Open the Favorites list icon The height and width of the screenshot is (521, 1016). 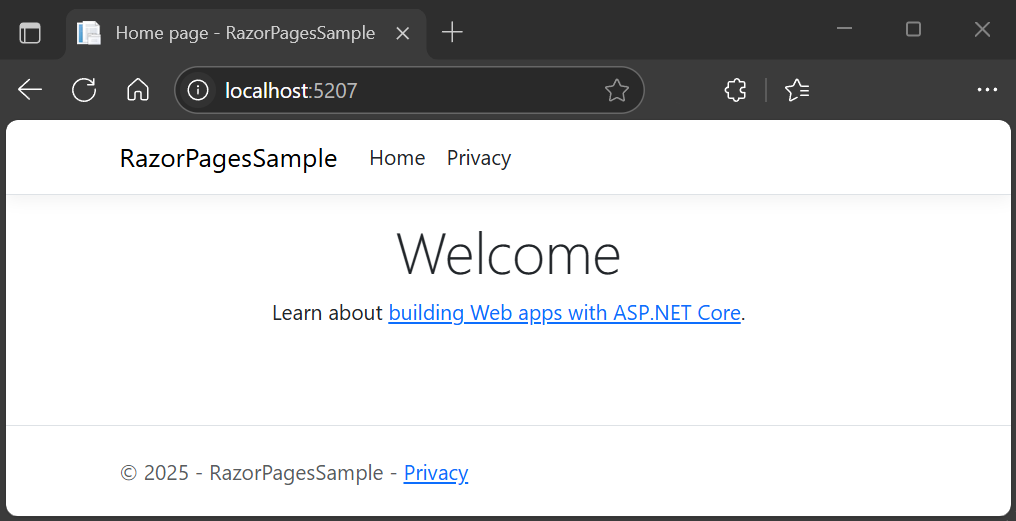pos(797,90)
